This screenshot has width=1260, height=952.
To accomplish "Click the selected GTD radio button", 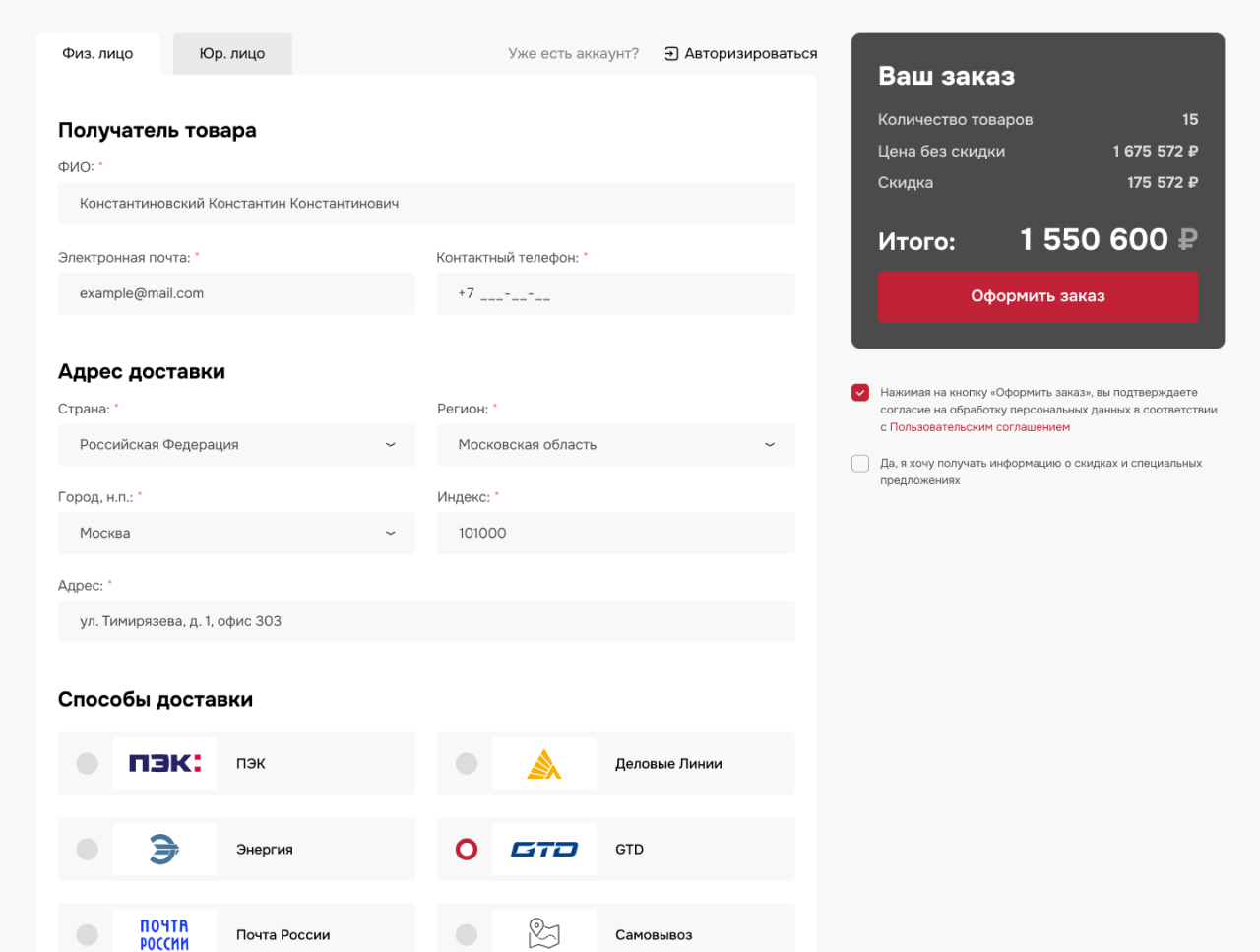I will coord(467,849).
